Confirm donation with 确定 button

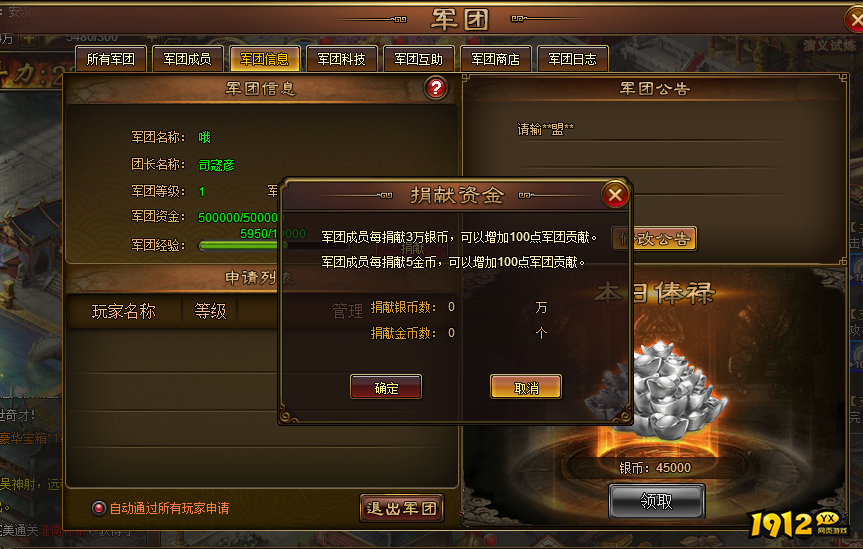[x=386, y=387]
